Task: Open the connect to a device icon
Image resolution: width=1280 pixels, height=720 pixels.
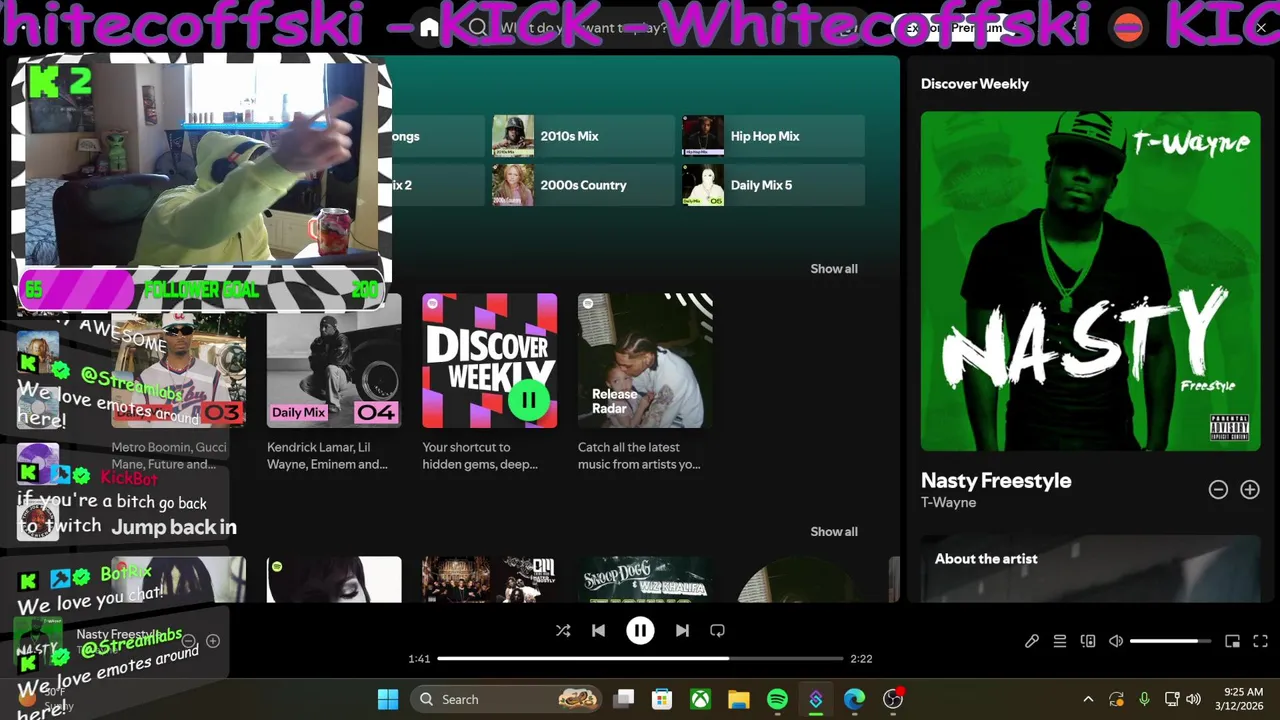Action: click(x=1088, y=641)
